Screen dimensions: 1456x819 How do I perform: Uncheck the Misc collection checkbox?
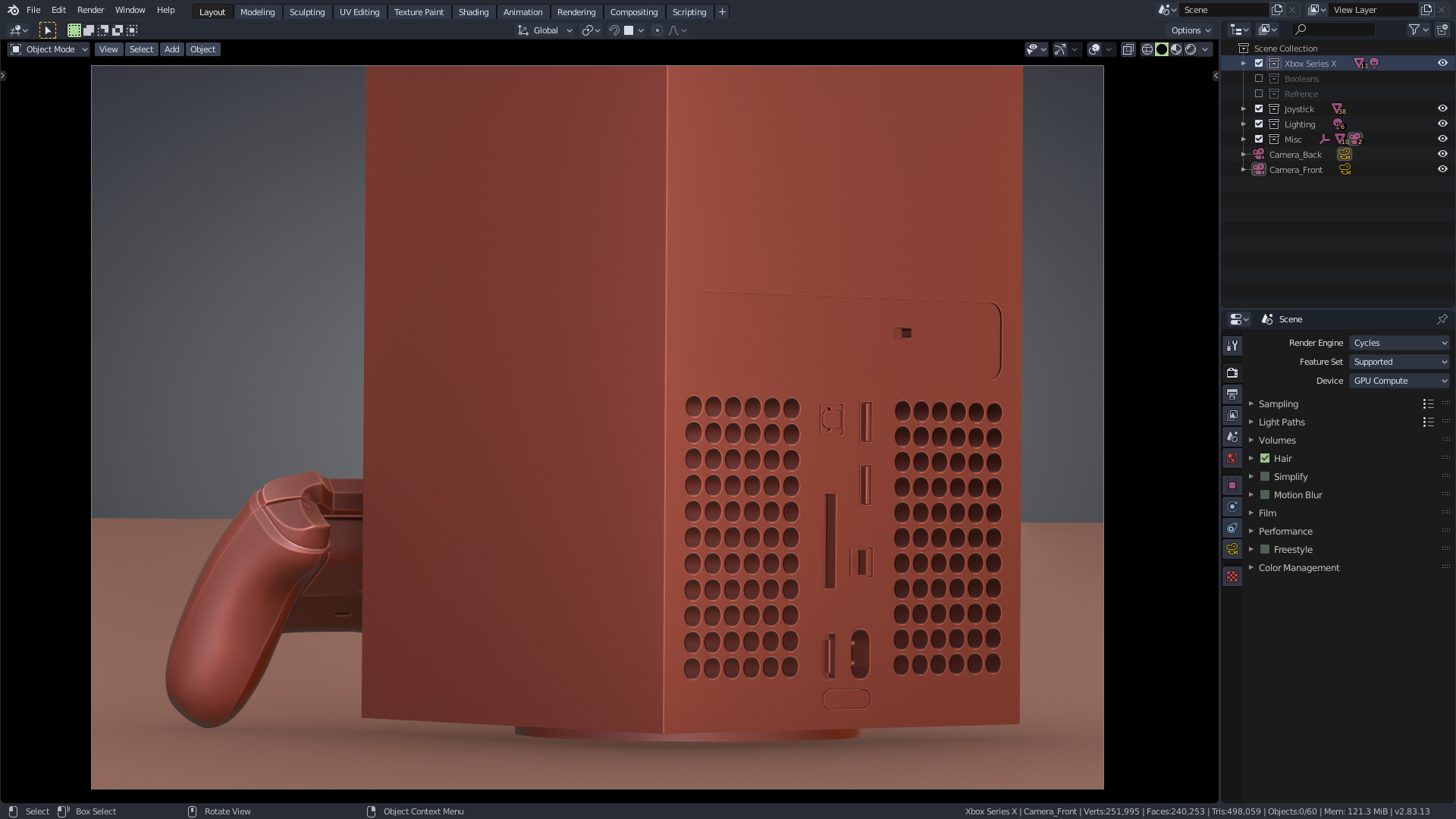[x=1260, y=139]
